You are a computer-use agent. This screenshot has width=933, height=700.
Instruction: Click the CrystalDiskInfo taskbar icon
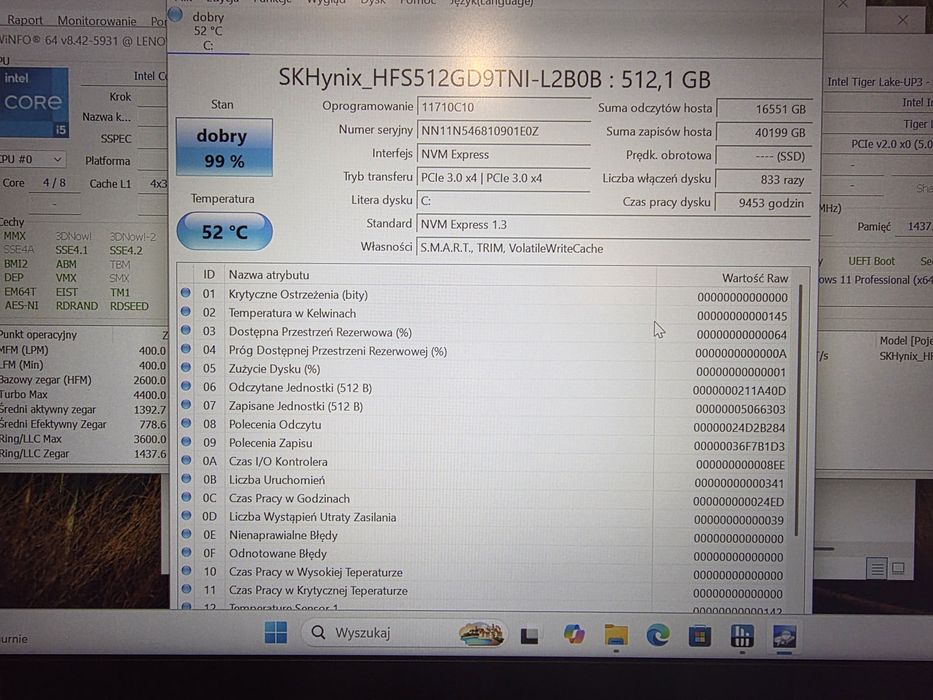pyautogui.click(x=784, y=636)
